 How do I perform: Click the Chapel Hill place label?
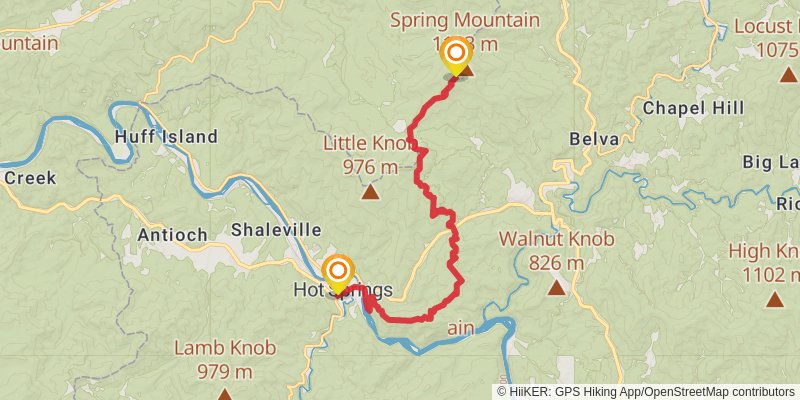693,108
